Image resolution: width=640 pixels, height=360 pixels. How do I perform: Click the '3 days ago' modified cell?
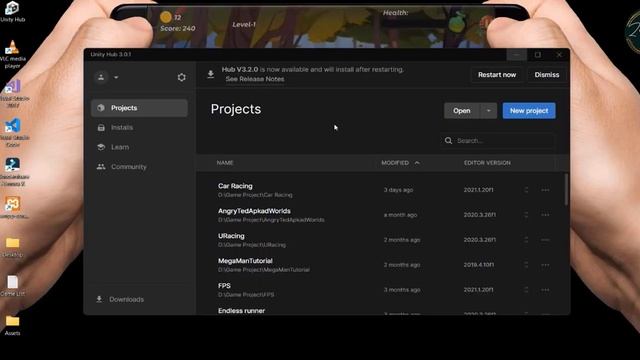point(398,190)
